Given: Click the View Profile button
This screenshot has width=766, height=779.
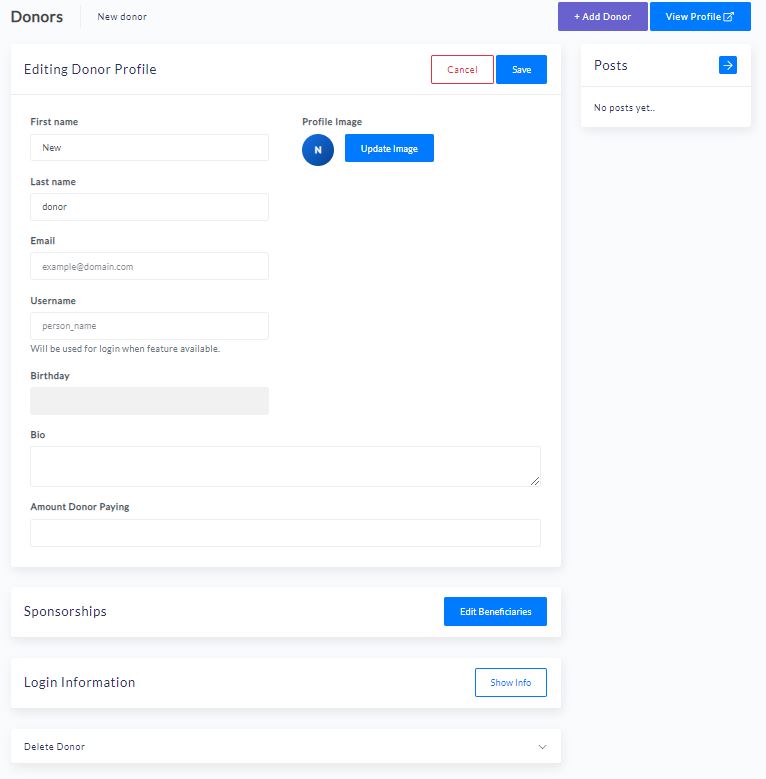Looking at the screenshot, I should (x=700, y=17).
